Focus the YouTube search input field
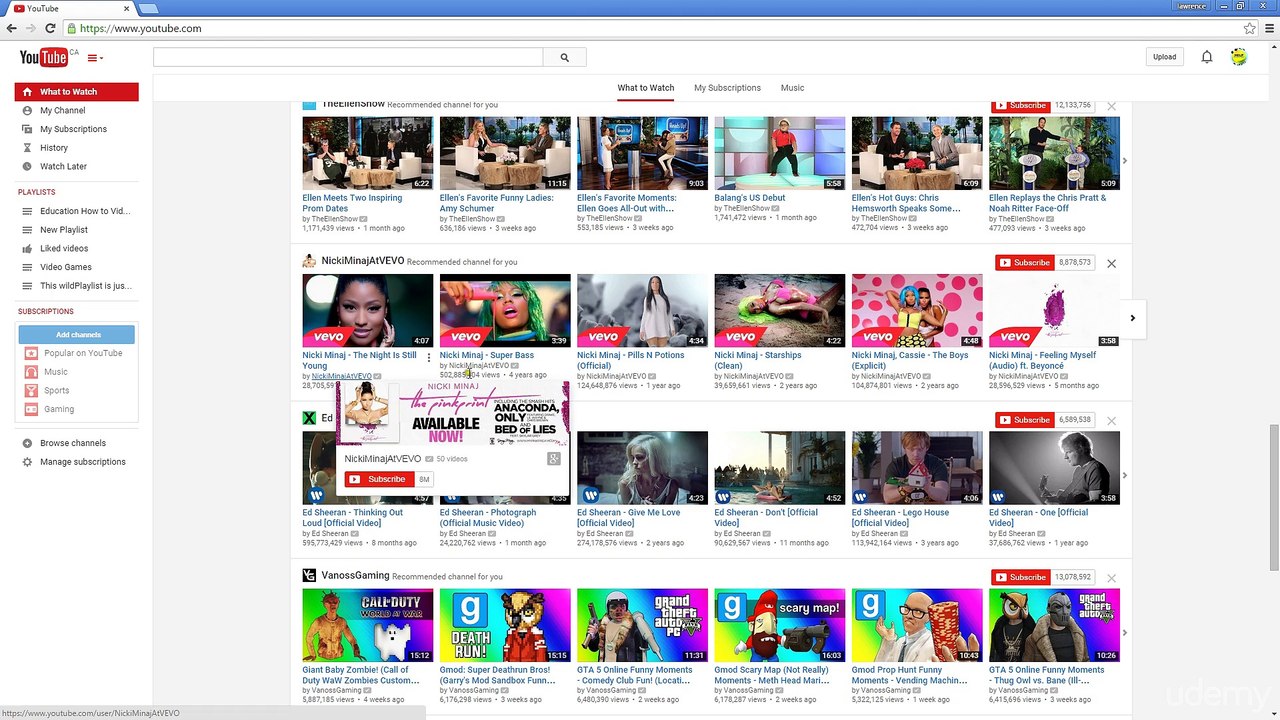Viewport: 1280px width, 720px height. pos(348,57)
